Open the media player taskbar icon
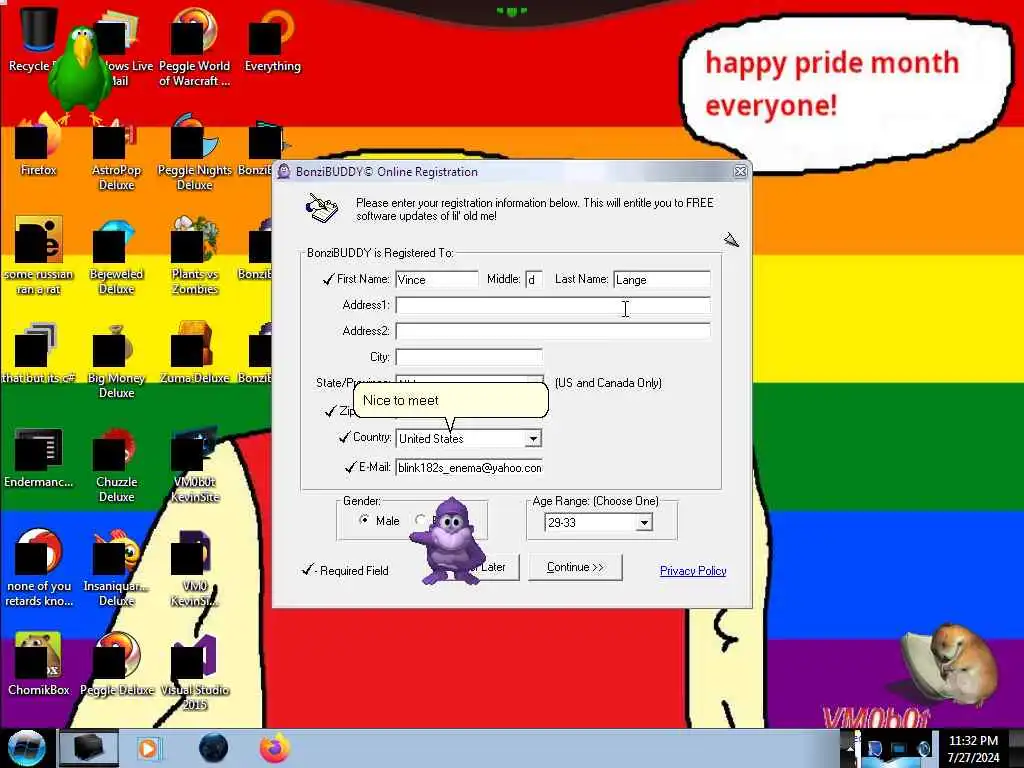This screenshot has width=1024, height=768. click(148, 748)
